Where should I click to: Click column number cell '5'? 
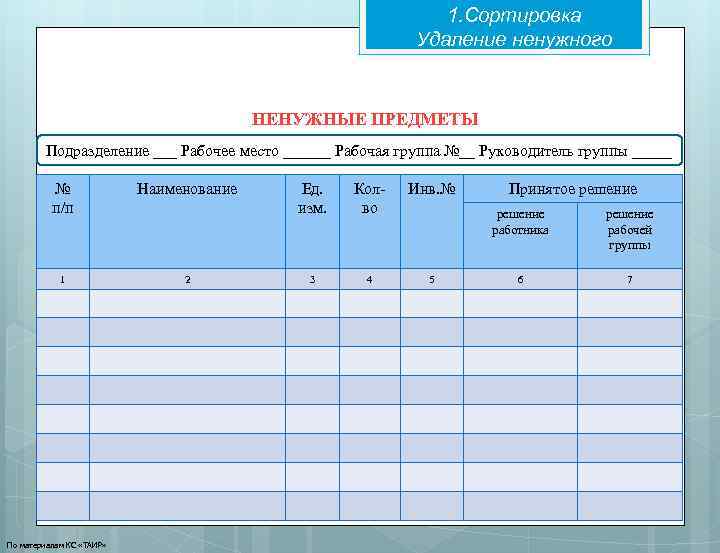point(432,279)
